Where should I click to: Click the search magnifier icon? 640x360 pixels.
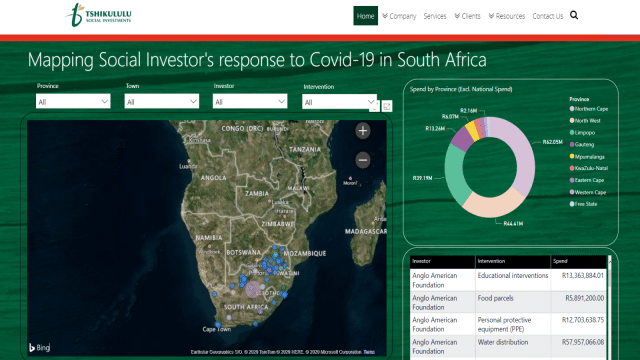[x=574, y=16]
